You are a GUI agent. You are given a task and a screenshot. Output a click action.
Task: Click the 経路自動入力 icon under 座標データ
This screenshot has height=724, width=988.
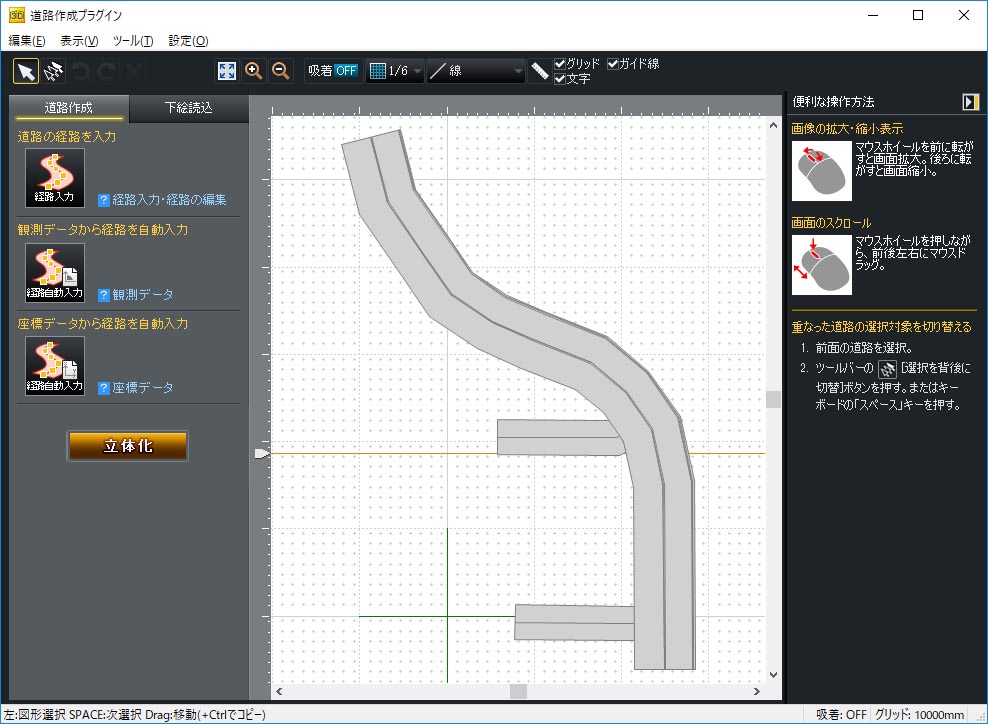[x=54, y=366]
